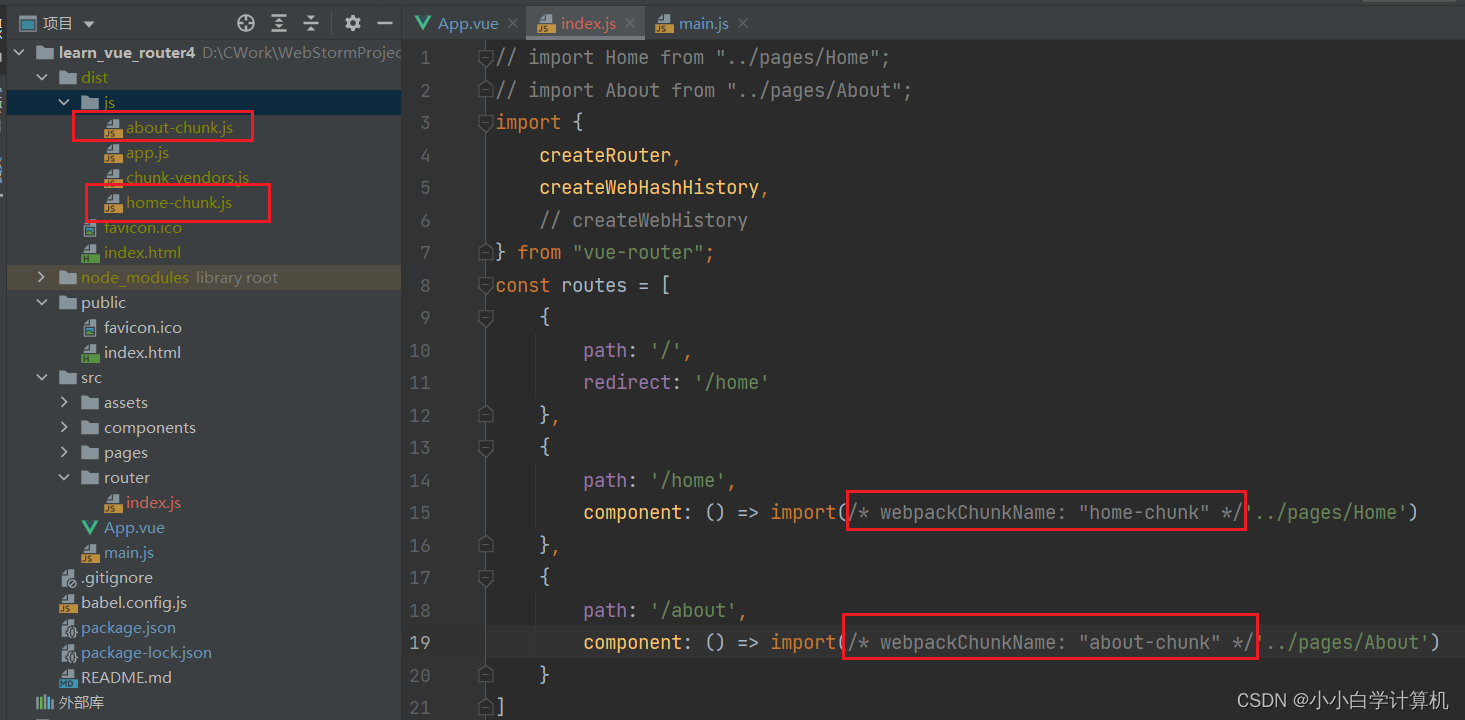Select index.js under router folder
Image resolution: width=1465 pixels, height=720 pixels.
click(x=153, y=502)
